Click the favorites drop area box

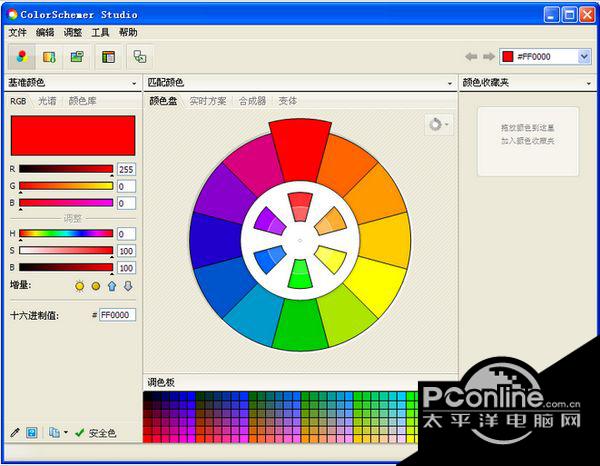coord(528,142)
